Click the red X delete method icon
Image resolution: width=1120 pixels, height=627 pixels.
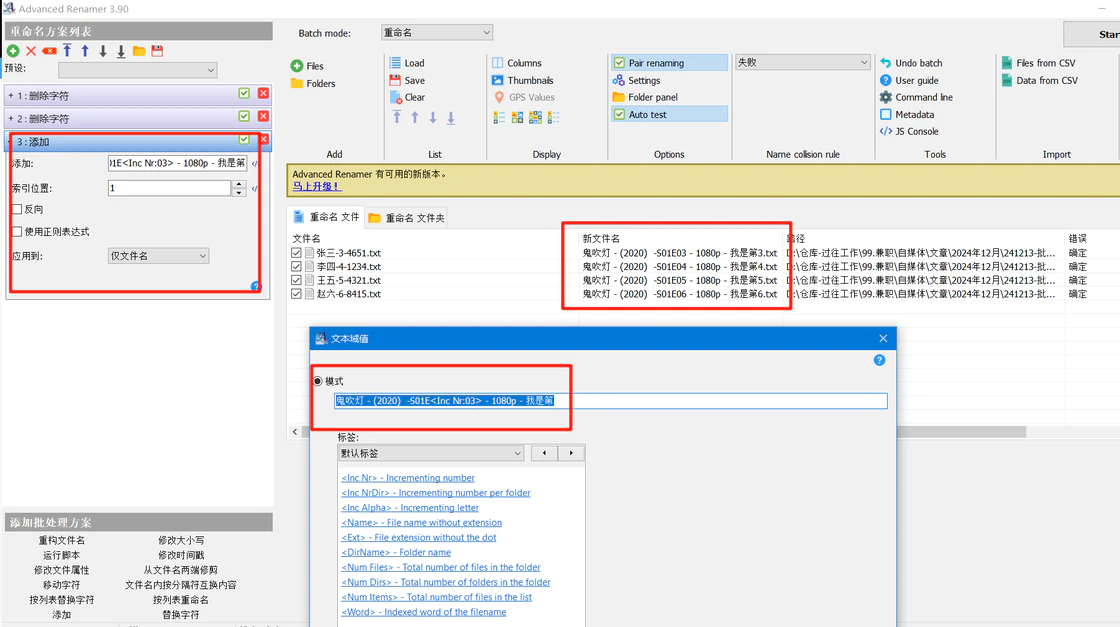coord(31,51)
